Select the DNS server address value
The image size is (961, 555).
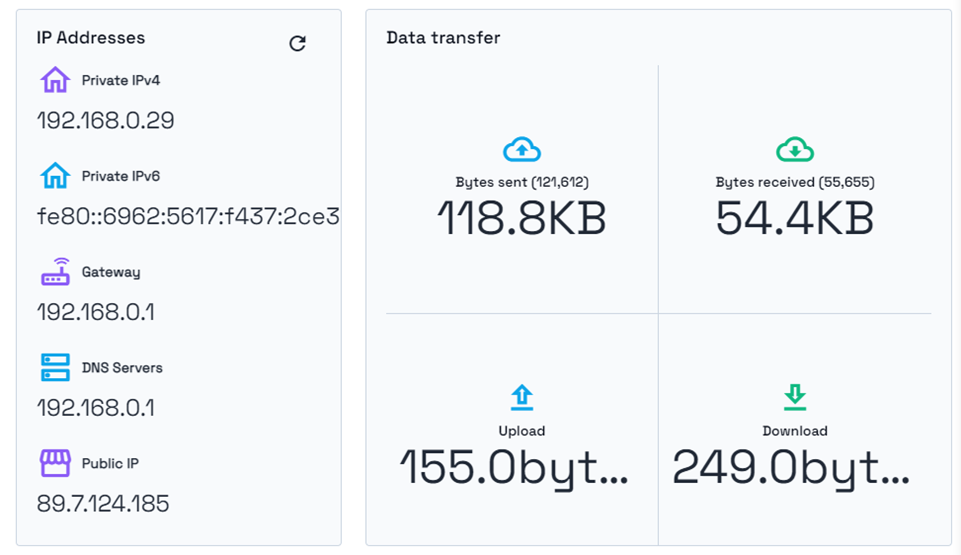[x=96, y=408]
